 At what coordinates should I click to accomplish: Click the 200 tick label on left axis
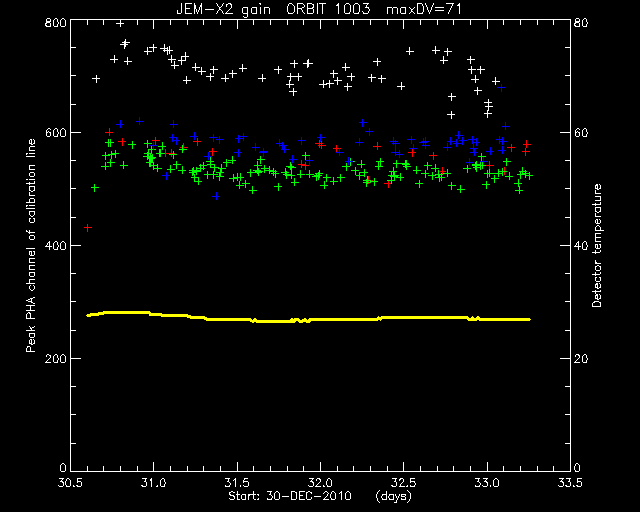[55, 358]
